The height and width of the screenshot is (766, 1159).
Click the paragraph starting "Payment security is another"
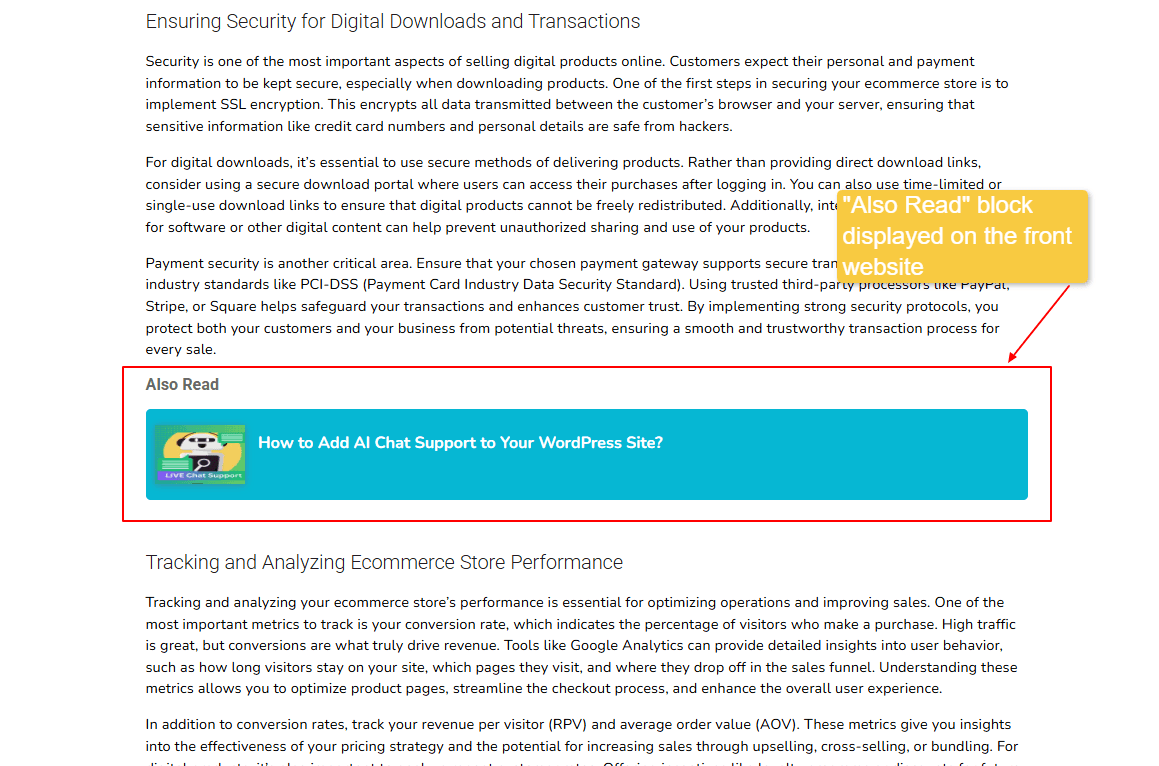577,306
